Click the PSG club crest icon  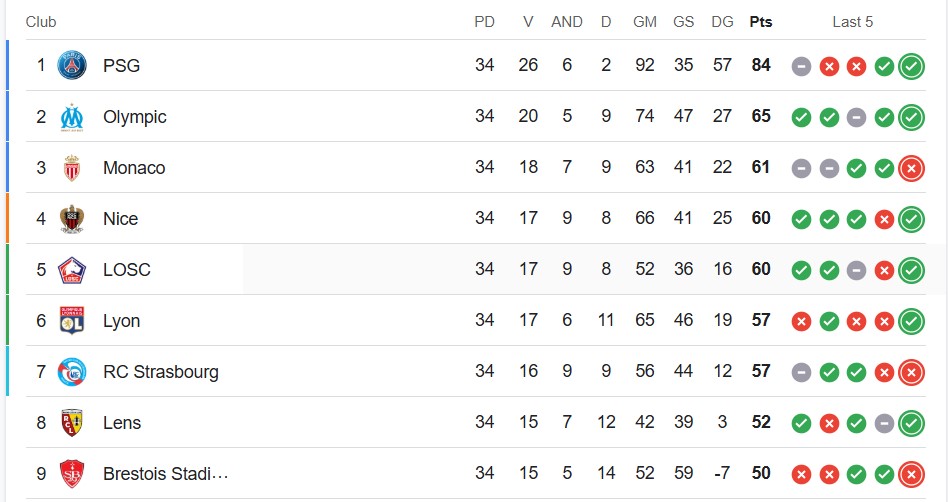click(x=72, y=65)
